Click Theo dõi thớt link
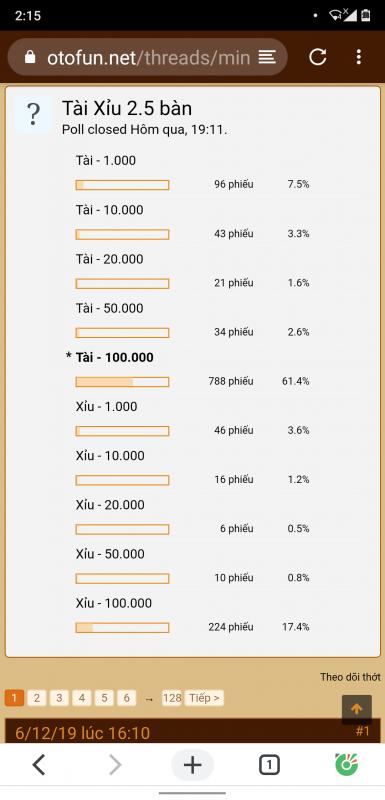385x800 pixels. tap(350, 677)
